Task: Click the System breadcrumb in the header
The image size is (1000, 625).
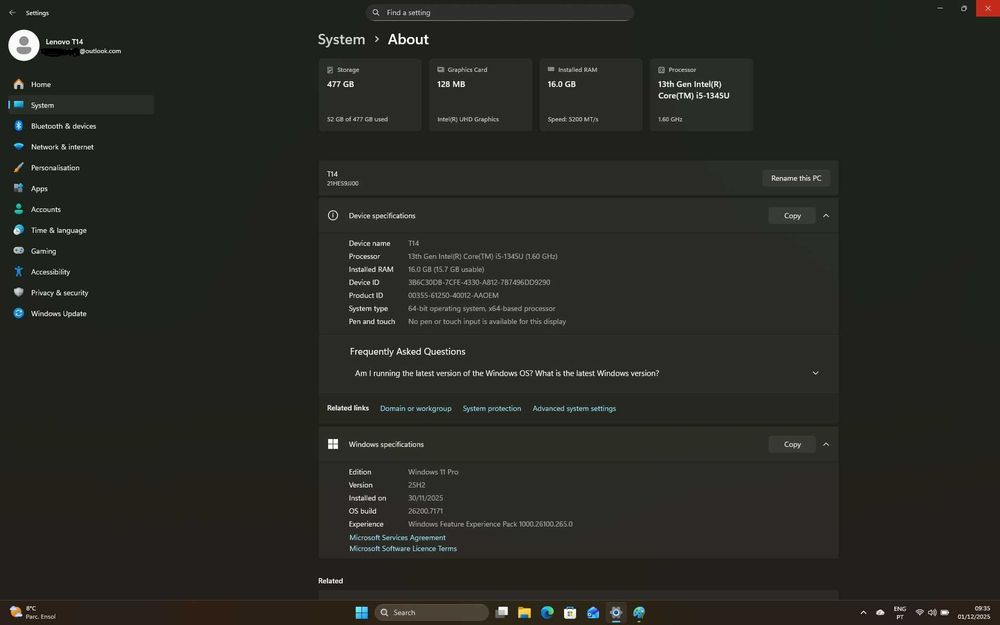Action: click(x=341, y=40)
